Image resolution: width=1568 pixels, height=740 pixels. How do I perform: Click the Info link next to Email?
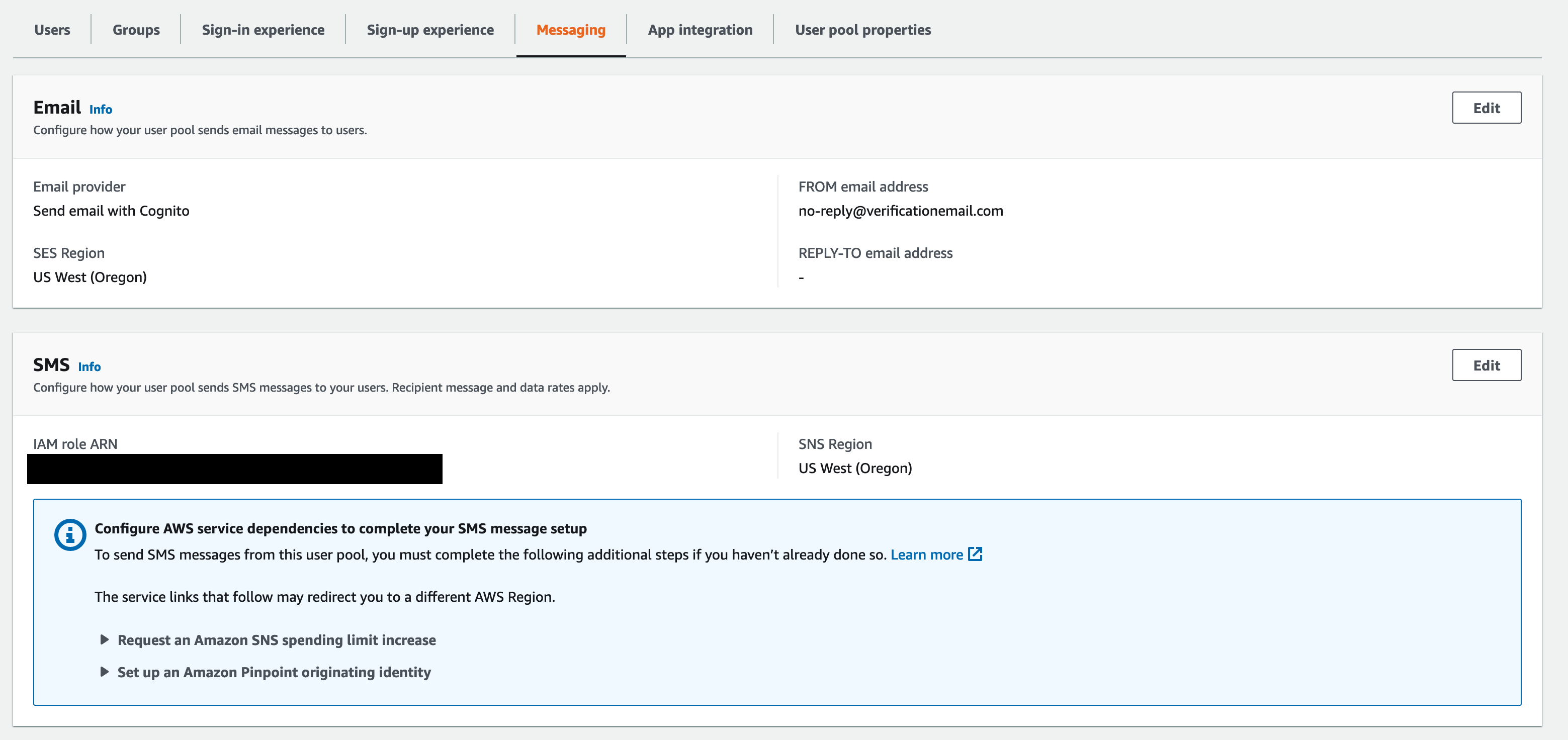(100, 110)
